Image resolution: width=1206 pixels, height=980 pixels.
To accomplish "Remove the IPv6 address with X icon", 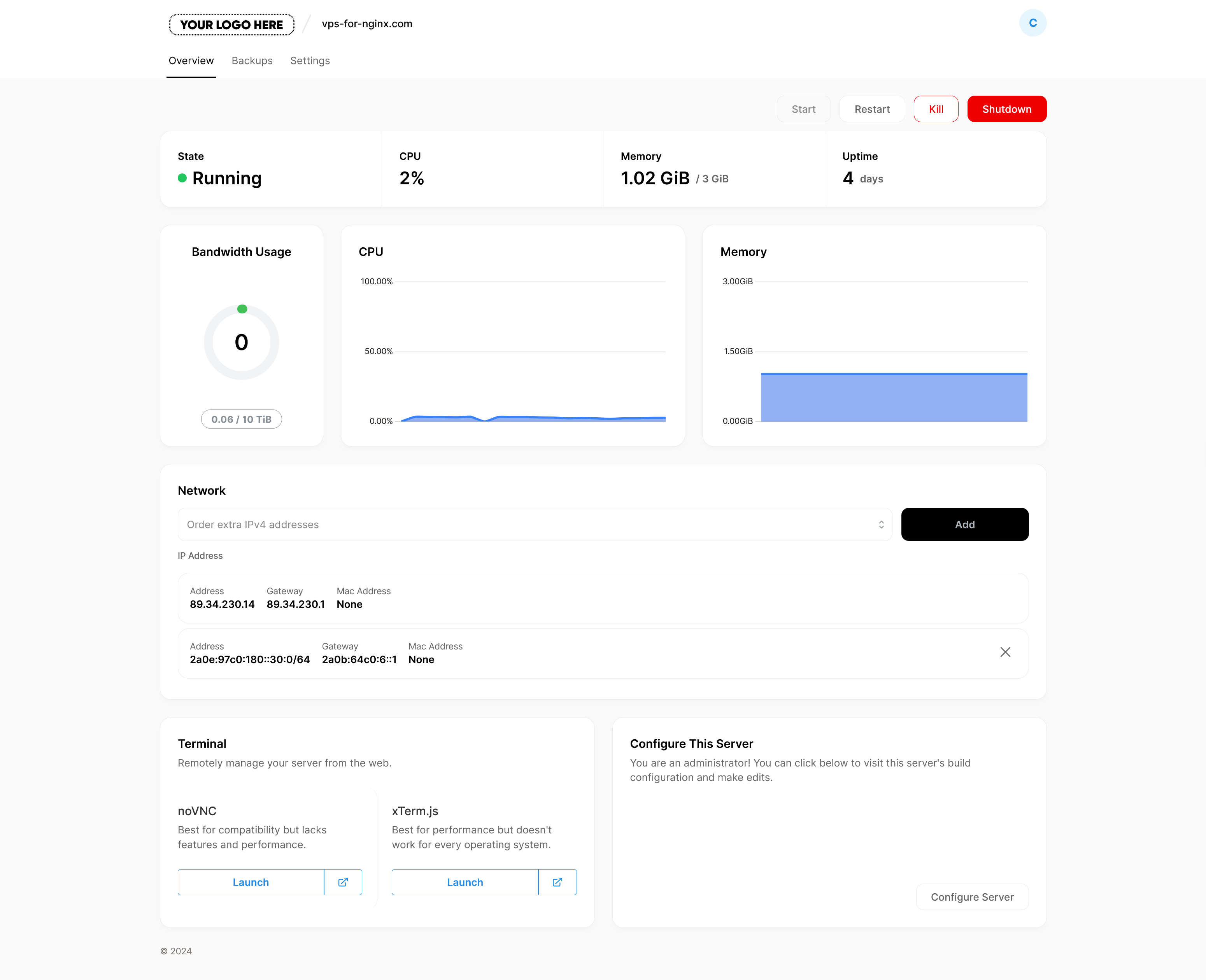I will tap(1005, 652).
